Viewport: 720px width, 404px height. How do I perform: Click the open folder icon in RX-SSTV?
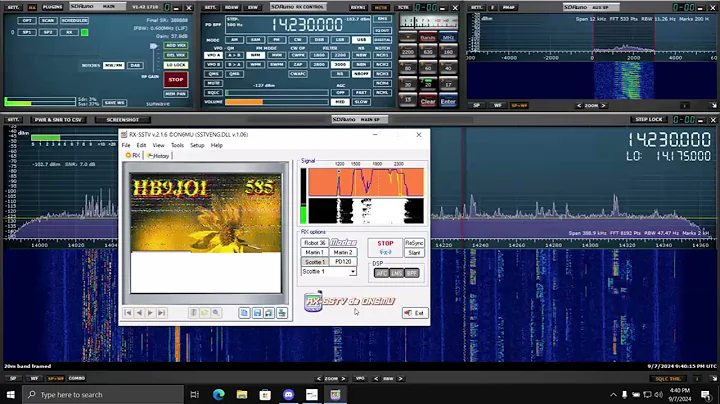click(x=205, y=313)
